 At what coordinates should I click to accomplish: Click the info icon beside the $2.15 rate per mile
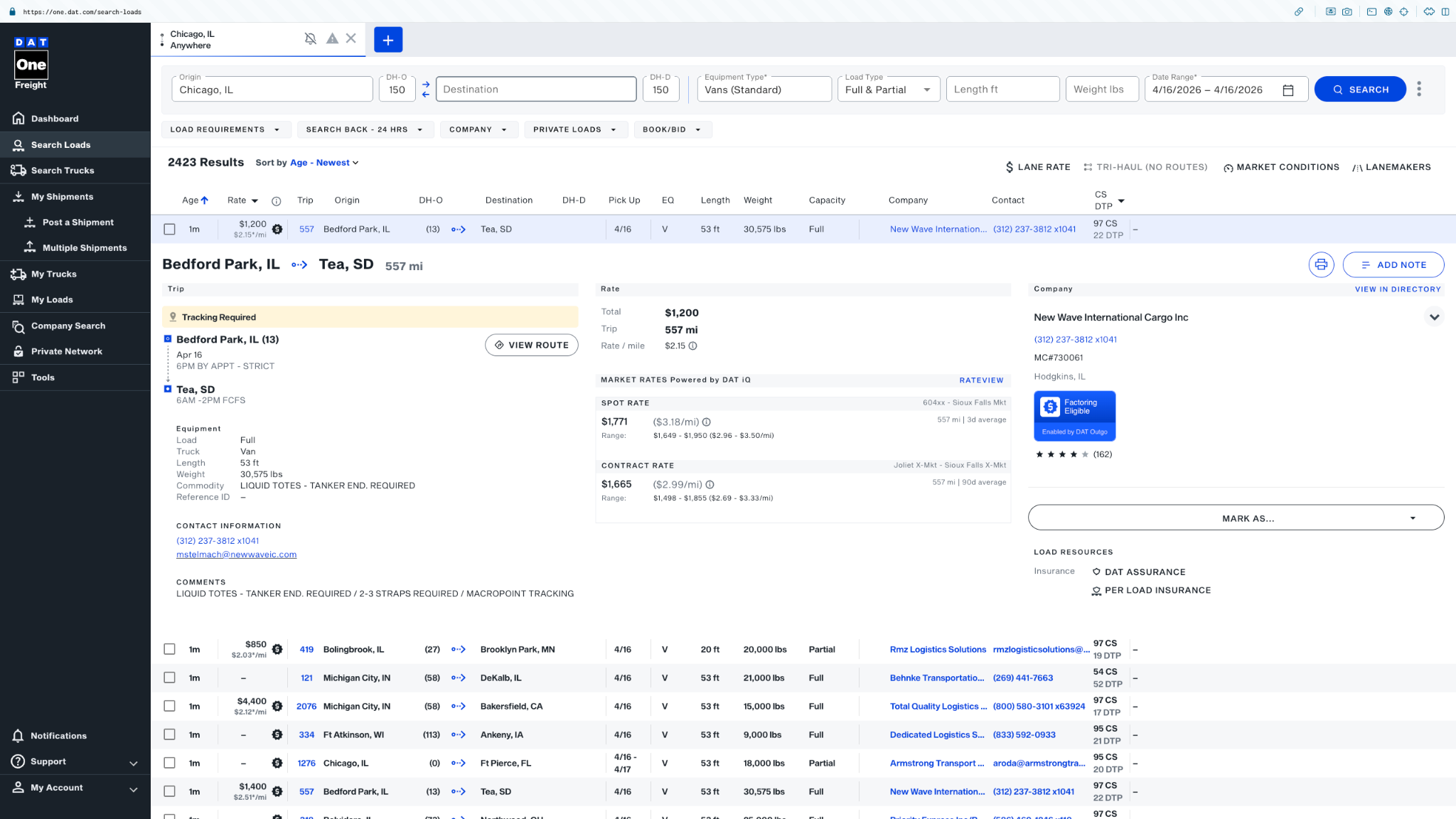693,346
